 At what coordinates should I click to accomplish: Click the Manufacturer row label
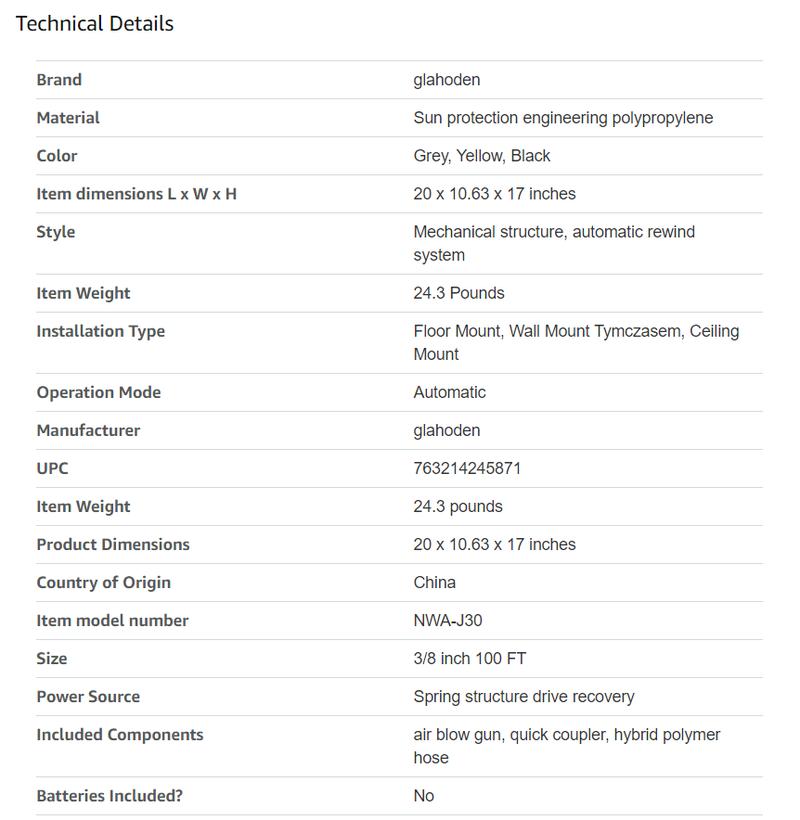coord(88,430)
